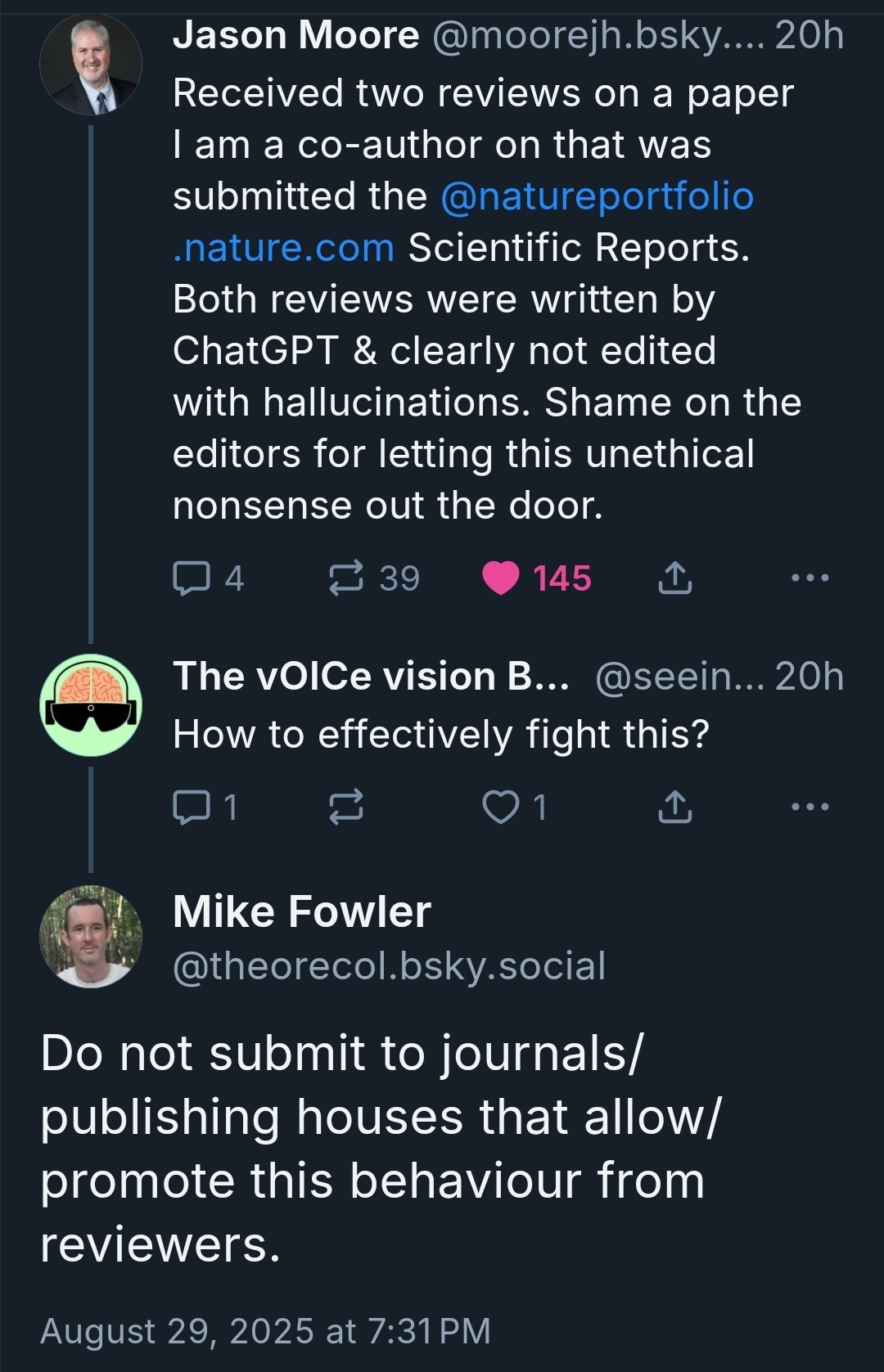Open the @theorecol.bsky.social handle
884x1372 pixels.
389,965
